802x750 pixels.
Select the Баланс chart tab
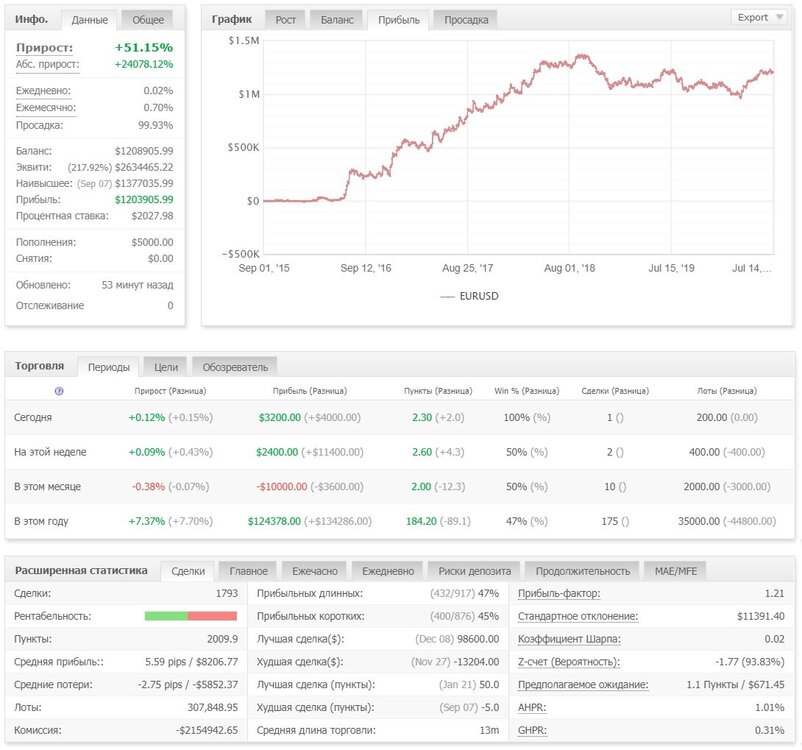[337, 20]
